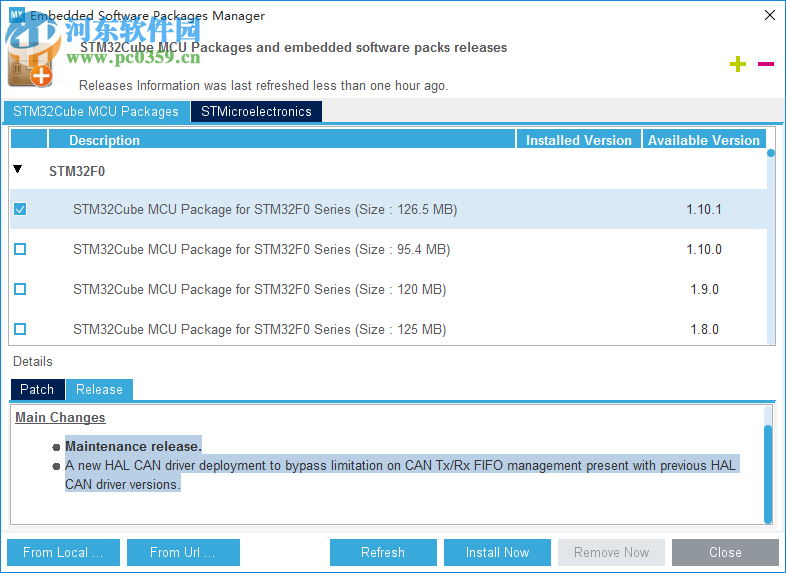Image resolution: width=786 pixels, height=573 pixels.
Task: Click the Main Changes heading
Action: [x=60, y=417]
